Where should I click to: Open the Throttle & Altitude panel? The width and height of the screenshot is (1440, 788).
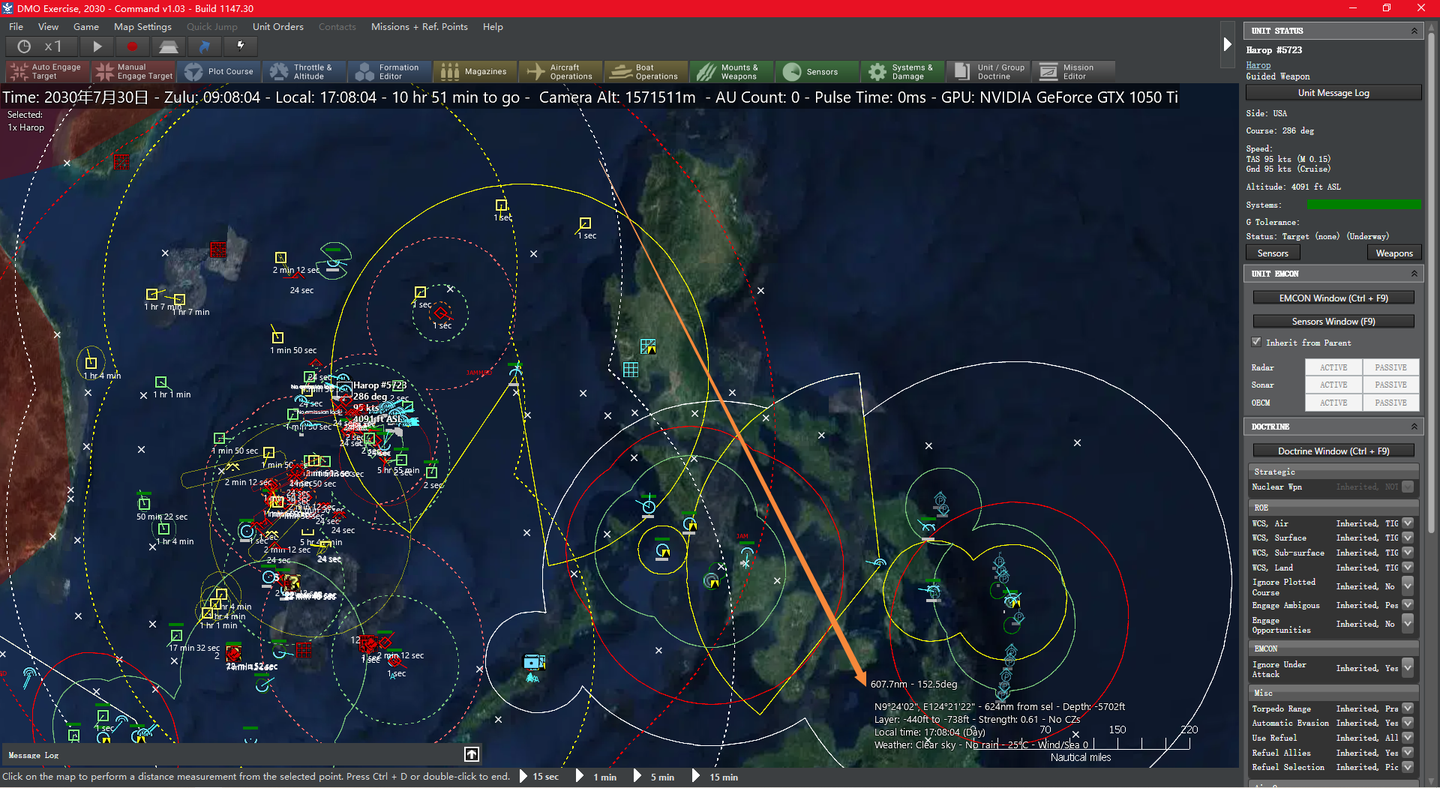coord(303,70)
